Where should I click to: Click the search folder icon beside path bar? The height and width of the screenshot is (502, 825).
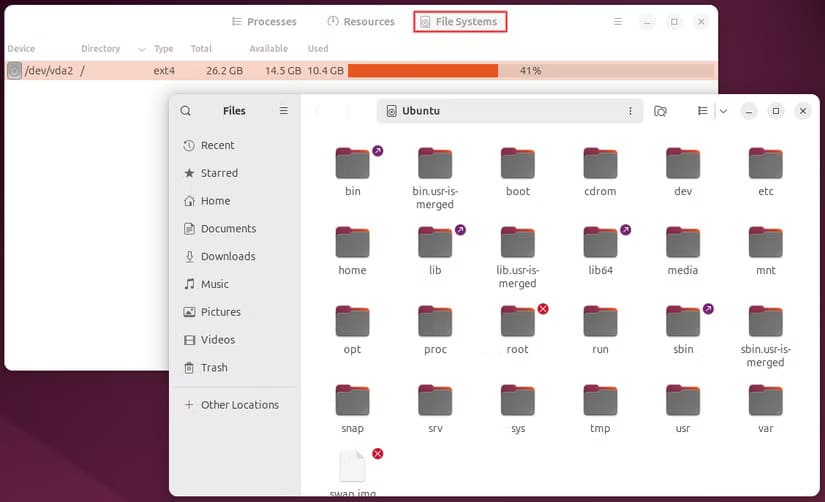pos(660,111)
